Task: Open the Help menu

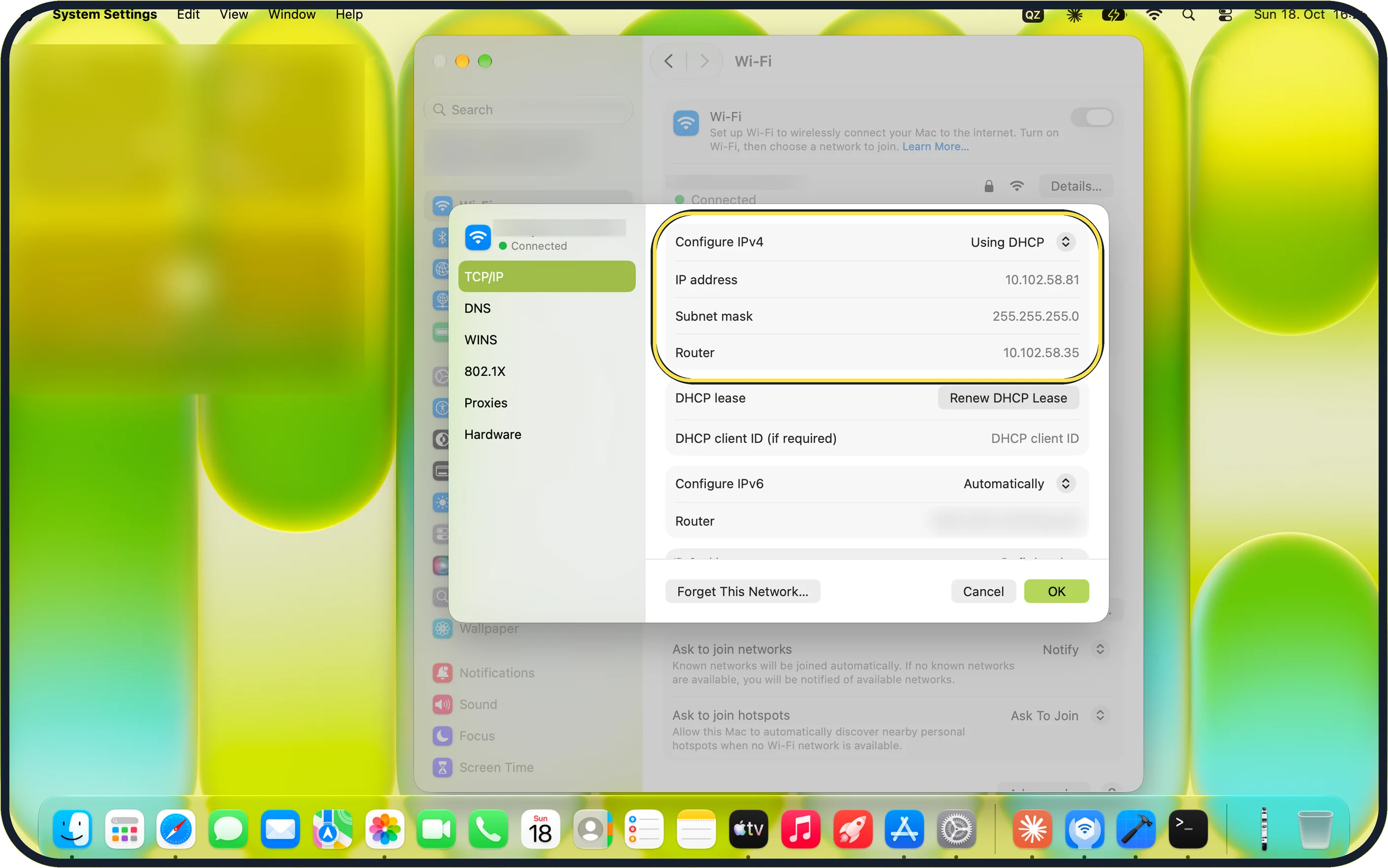Action: pyautogui.click(x=349, y=14)
